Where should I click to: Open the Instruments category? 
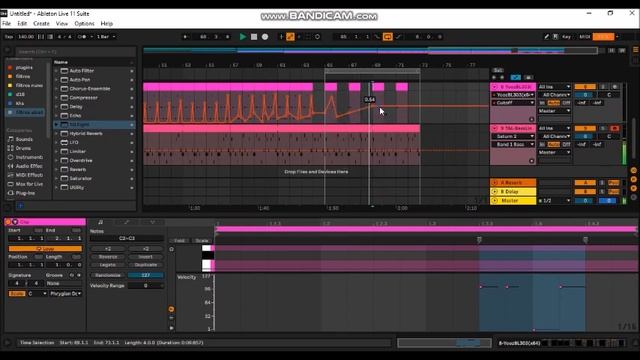[x=29, y=157]
